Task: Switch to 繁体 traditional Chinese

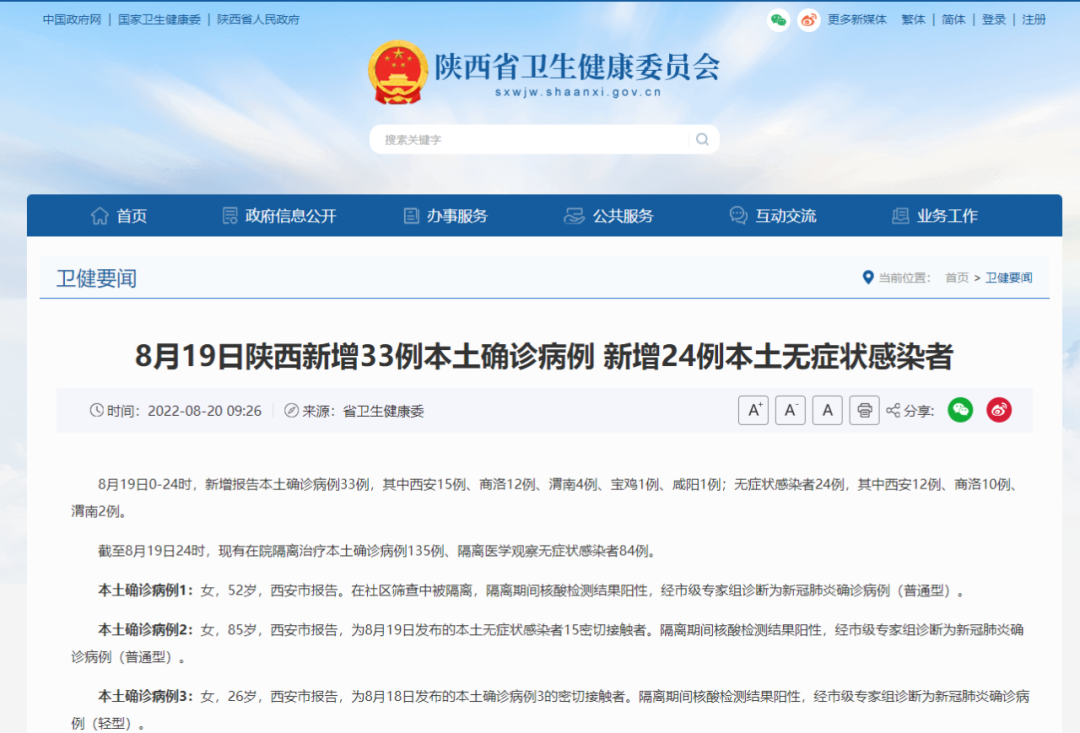Action: click(x=913, y=19)
